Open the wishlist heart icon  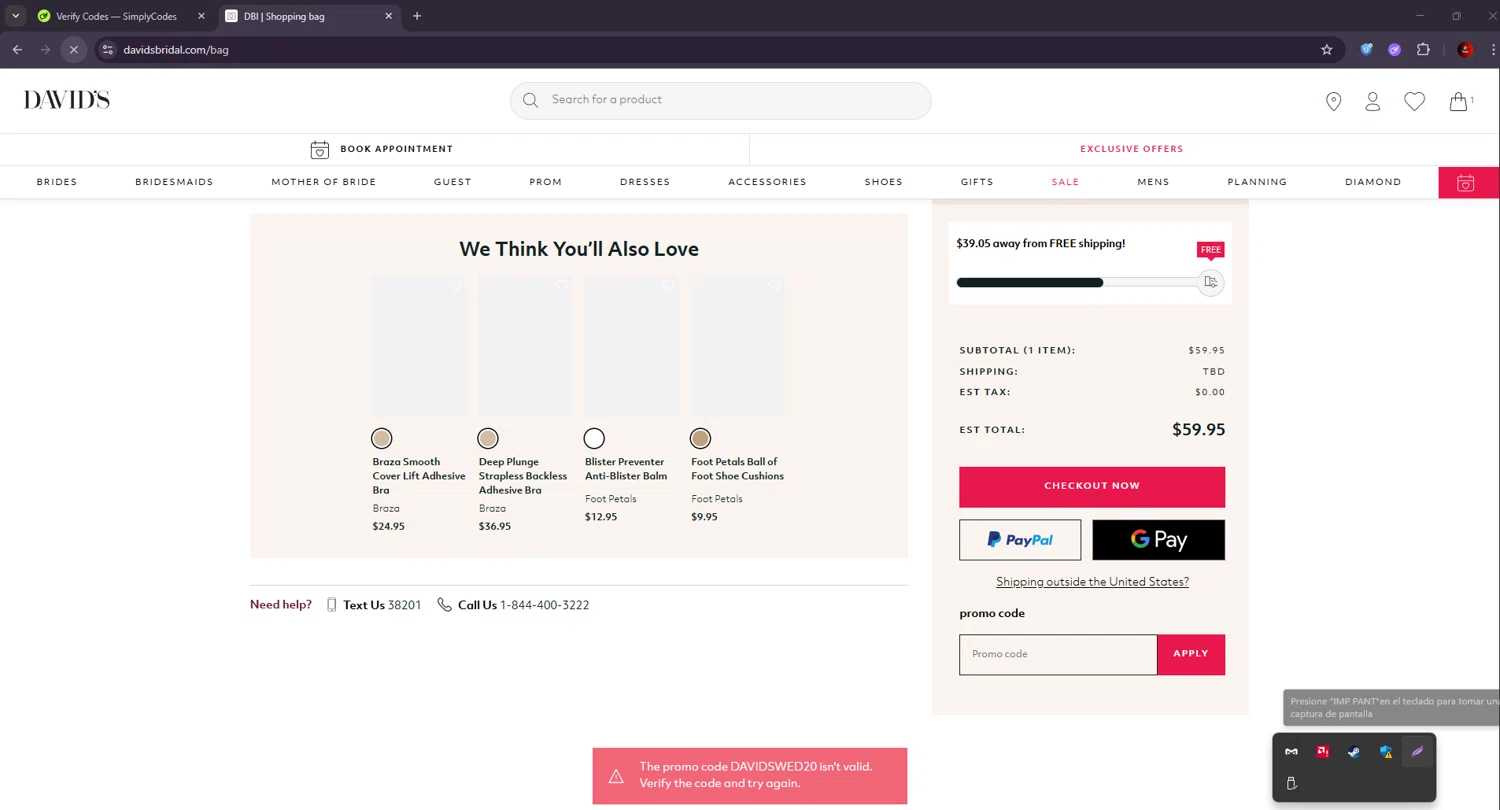[1414, 101]
